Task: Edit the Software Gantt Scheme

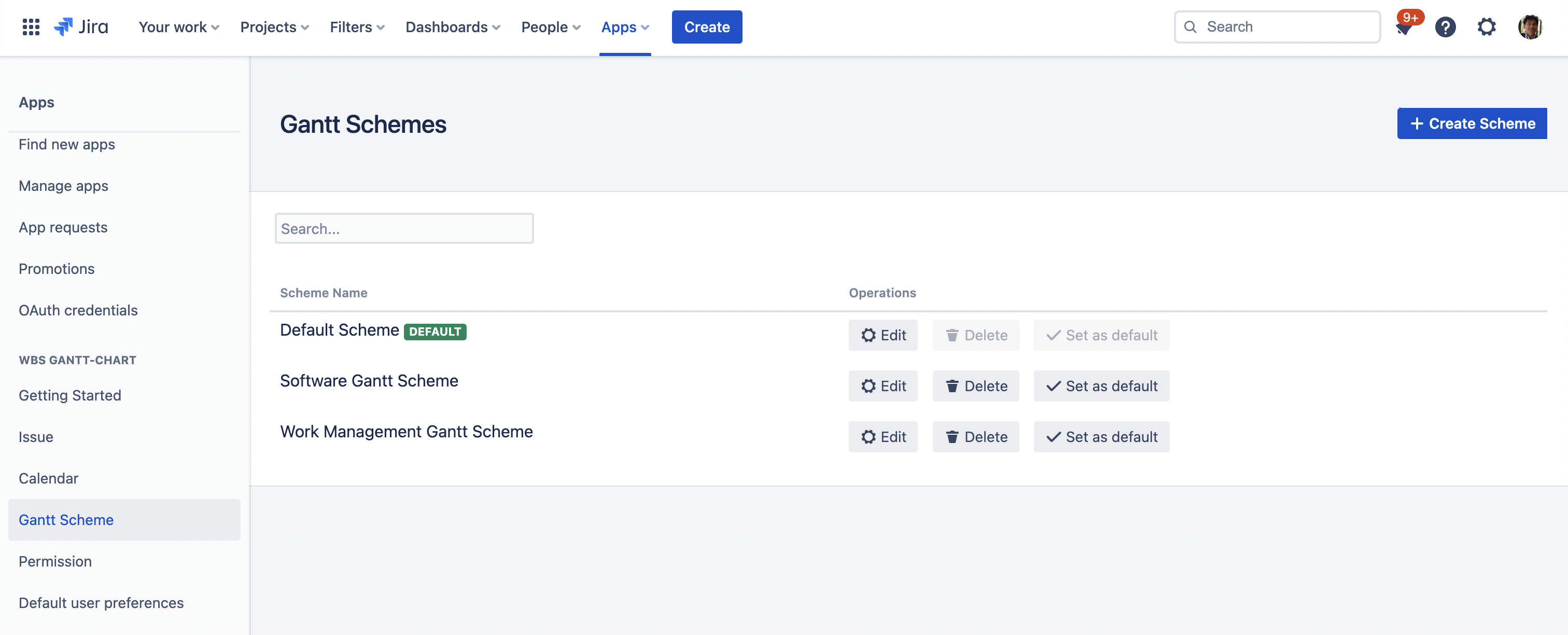Action: [883, 386]
